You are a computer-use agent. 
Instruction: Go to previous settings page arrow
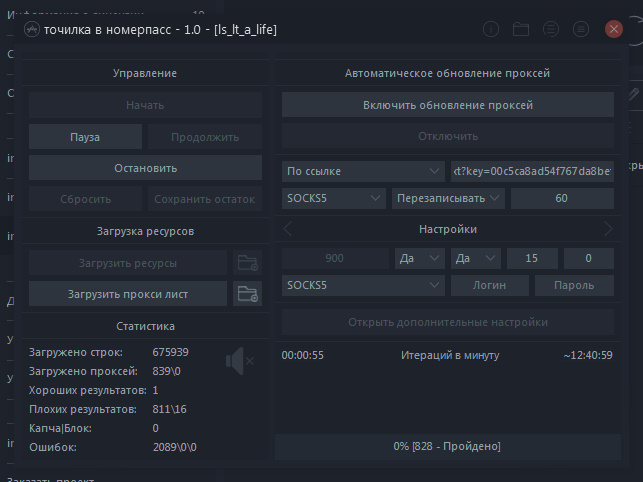coord(289,229)
